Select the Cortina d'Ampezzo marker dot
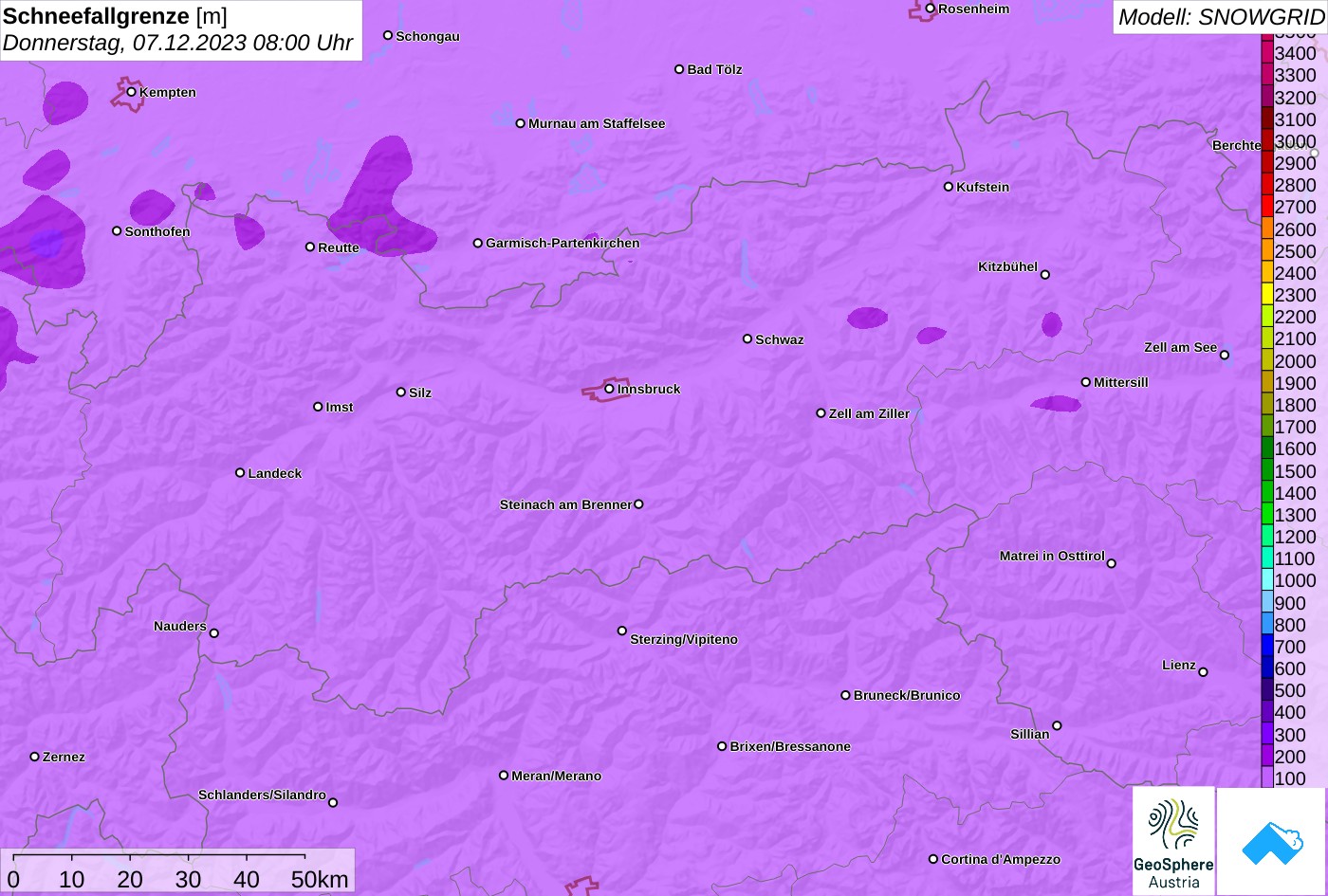1328x896 pixels. (933, 859)
